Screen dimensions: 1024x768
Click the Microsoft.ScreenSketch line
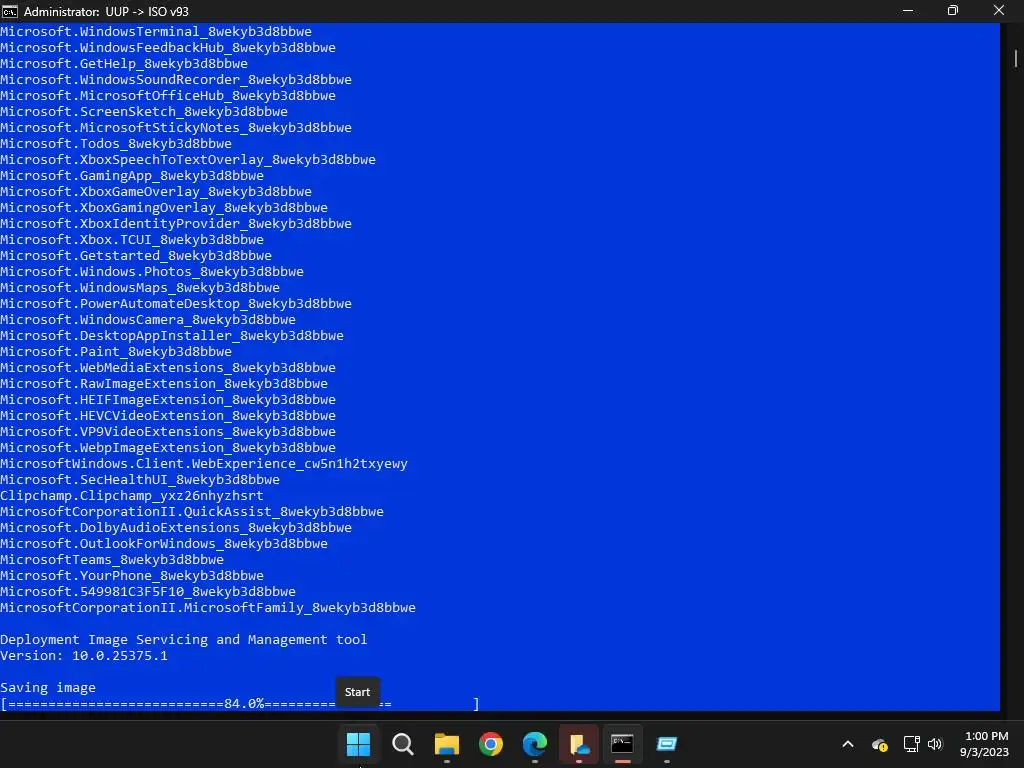click(144, 112)
